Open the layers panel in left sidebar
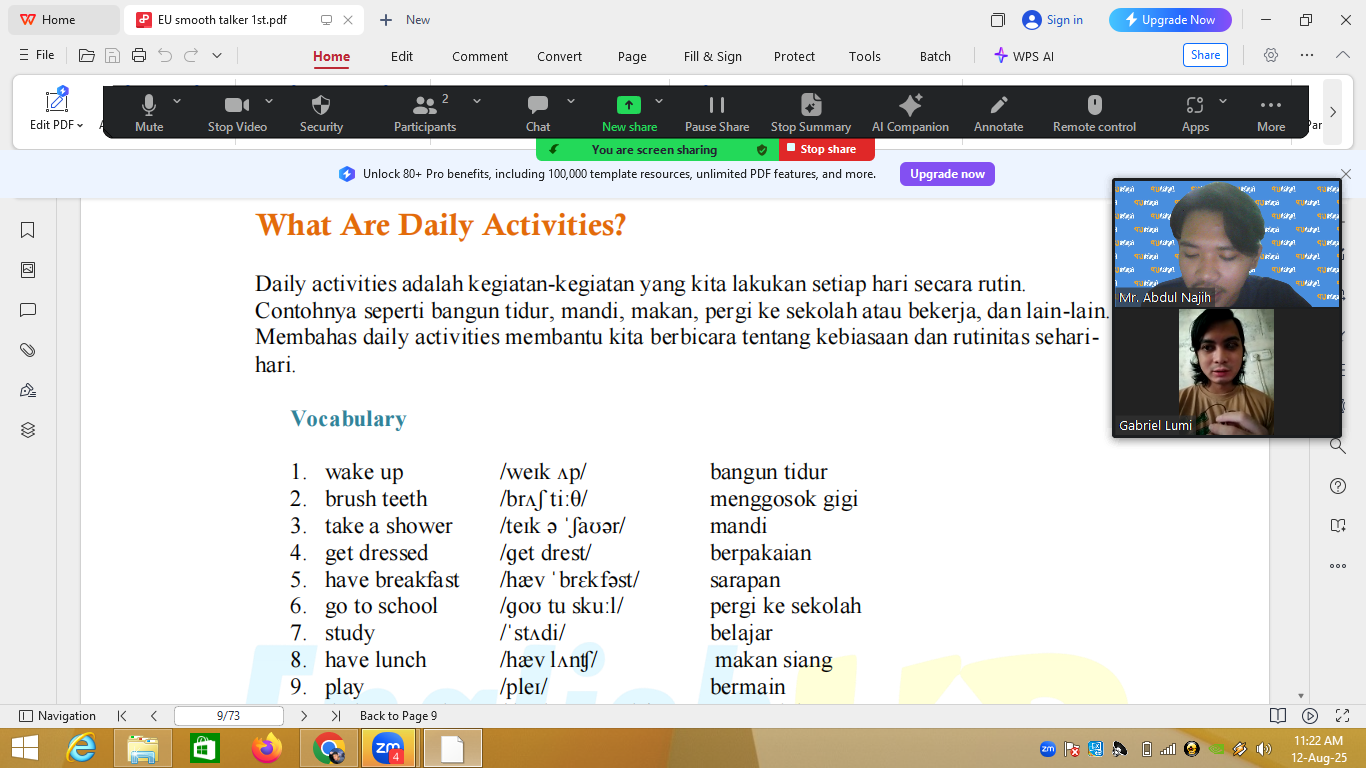Viewport: 1366px width, 768px height. (x=28, y=430)
